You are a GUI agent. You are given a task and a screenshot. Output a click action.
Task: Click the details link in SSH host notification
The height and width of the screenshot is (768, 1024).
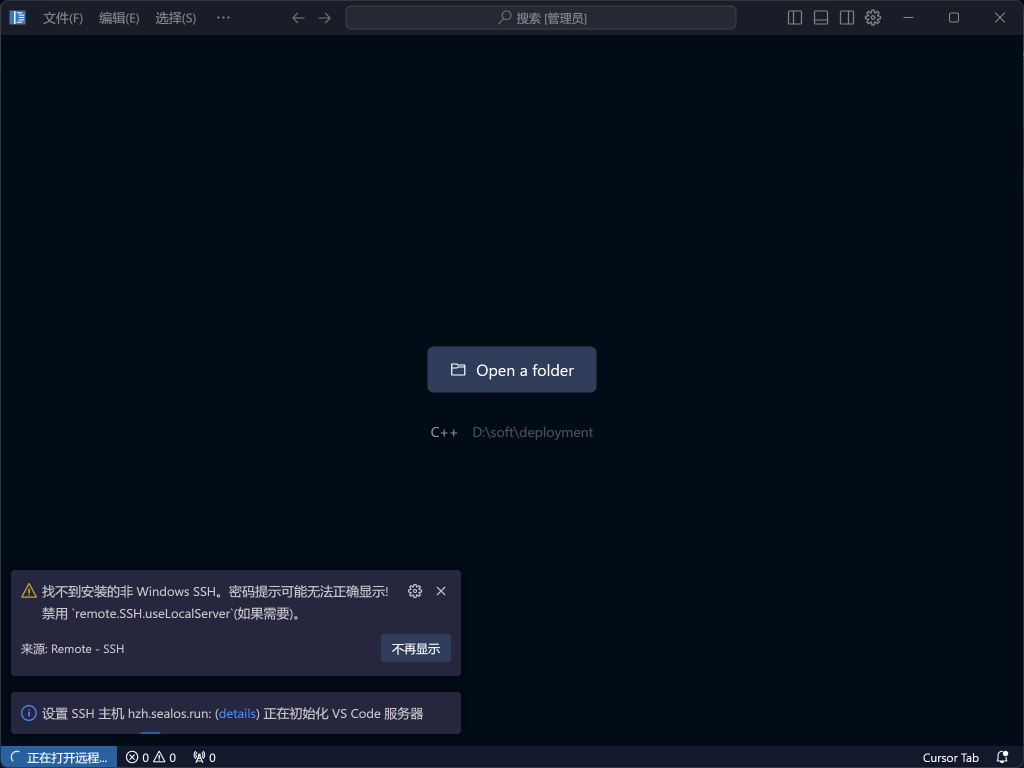pyautogui.click(x=237, y=713)
